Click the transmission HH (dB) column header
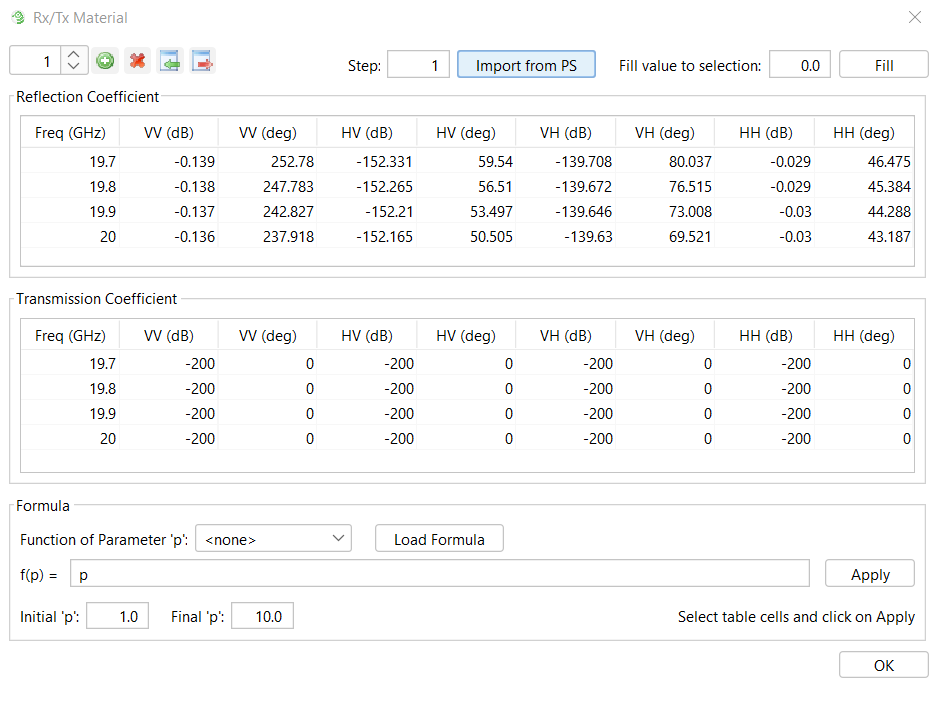 point(765,336)
